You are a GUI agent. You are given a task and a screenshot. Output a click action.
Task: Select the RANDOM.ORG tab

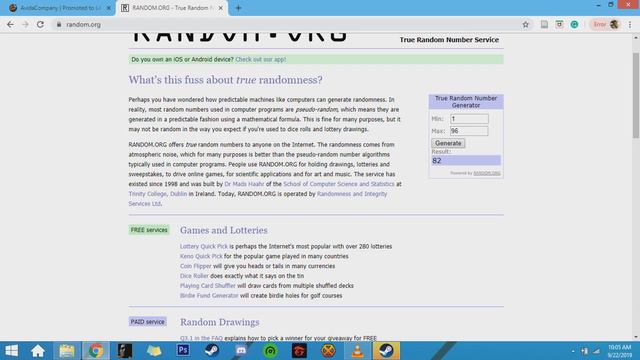171,8
